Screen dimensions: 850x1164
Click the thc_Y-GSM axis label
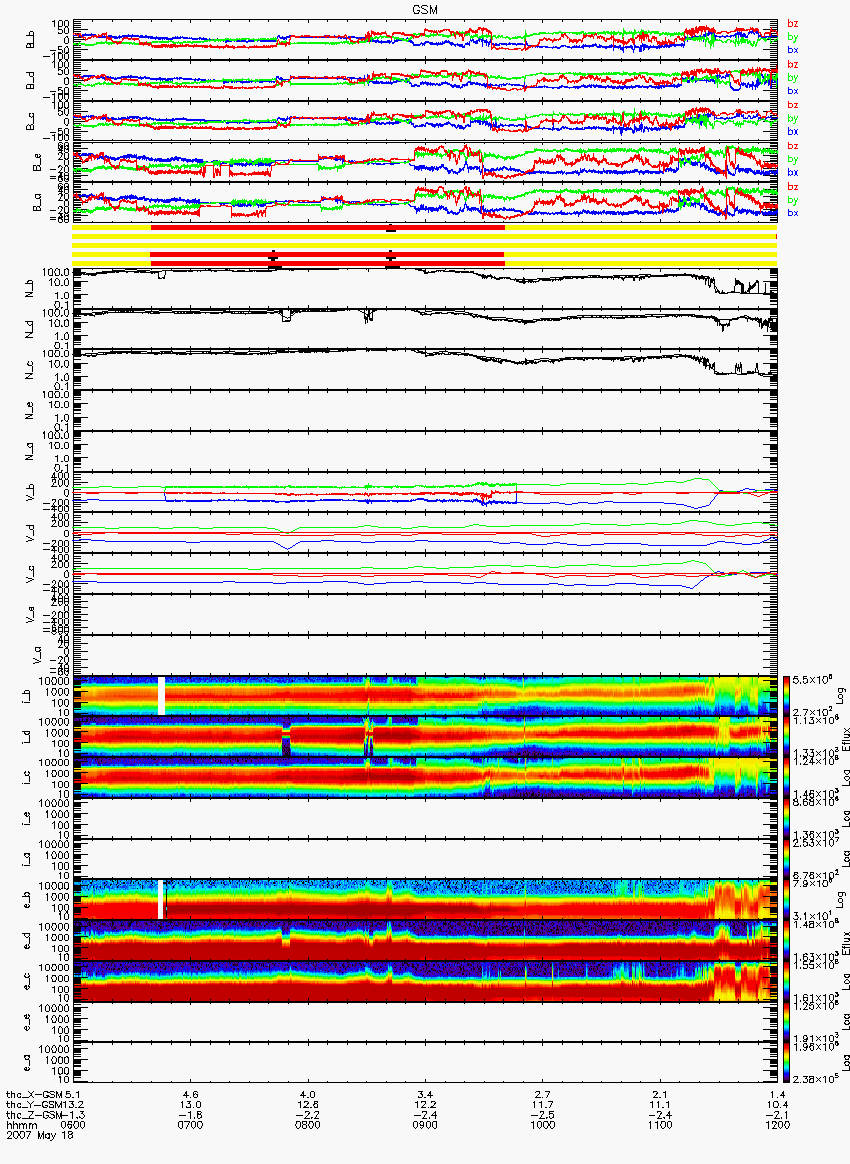tap(34, 1104)
